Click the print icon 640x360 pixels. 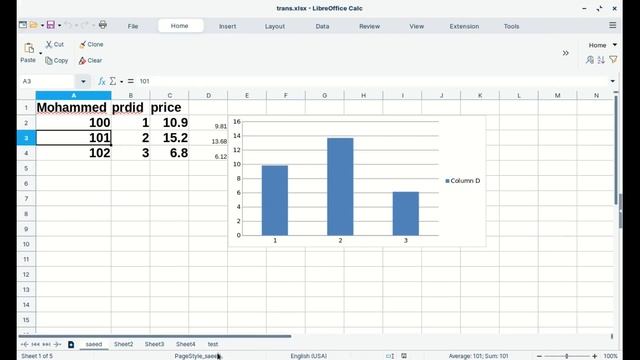[x=102, y=25]
